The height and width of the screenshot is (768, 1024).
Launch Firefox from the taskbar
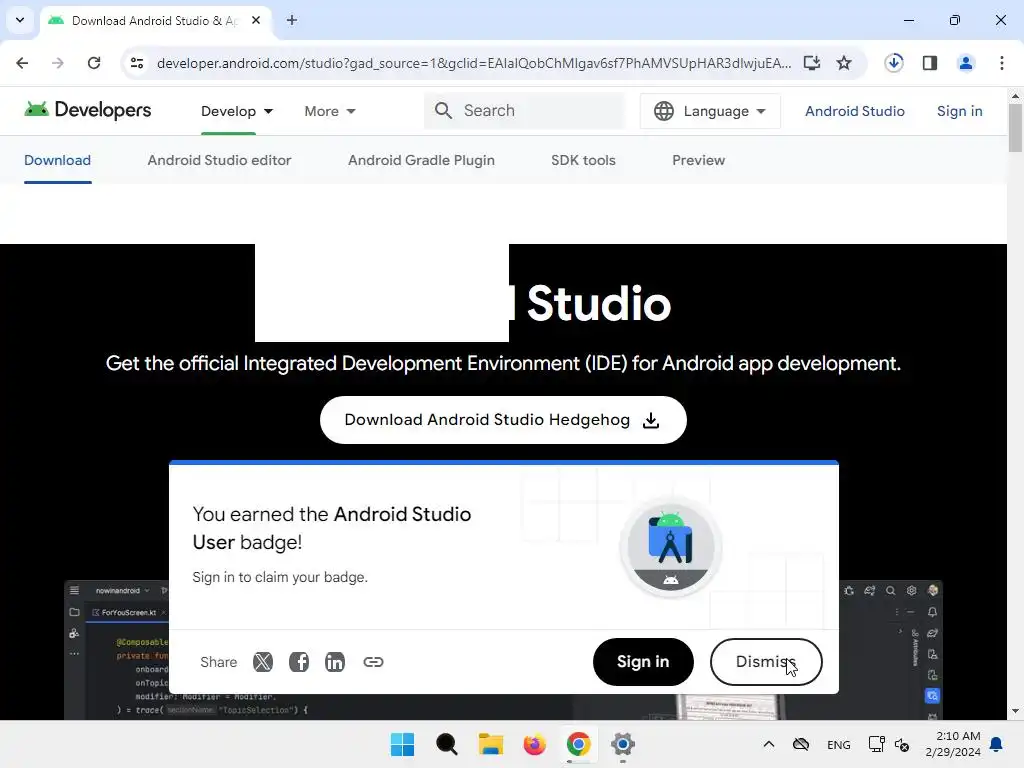[x=534, y=744]
